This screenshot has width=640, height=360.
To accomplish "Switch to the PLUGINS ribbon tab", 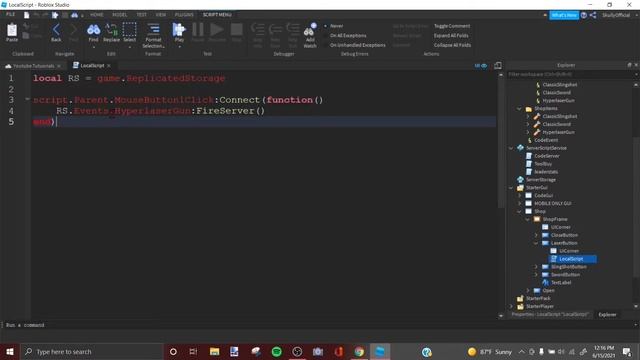I will [184, 15].
